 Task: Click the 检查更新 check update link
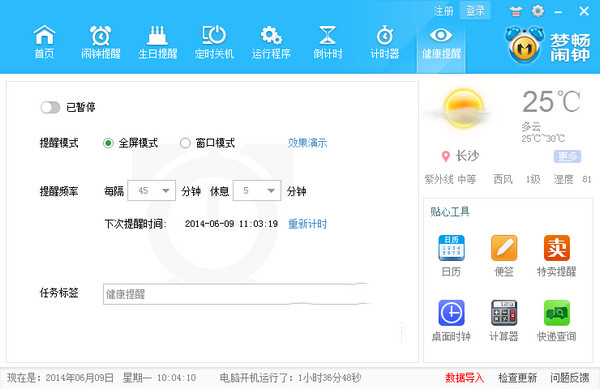click(x=517, y=378)
